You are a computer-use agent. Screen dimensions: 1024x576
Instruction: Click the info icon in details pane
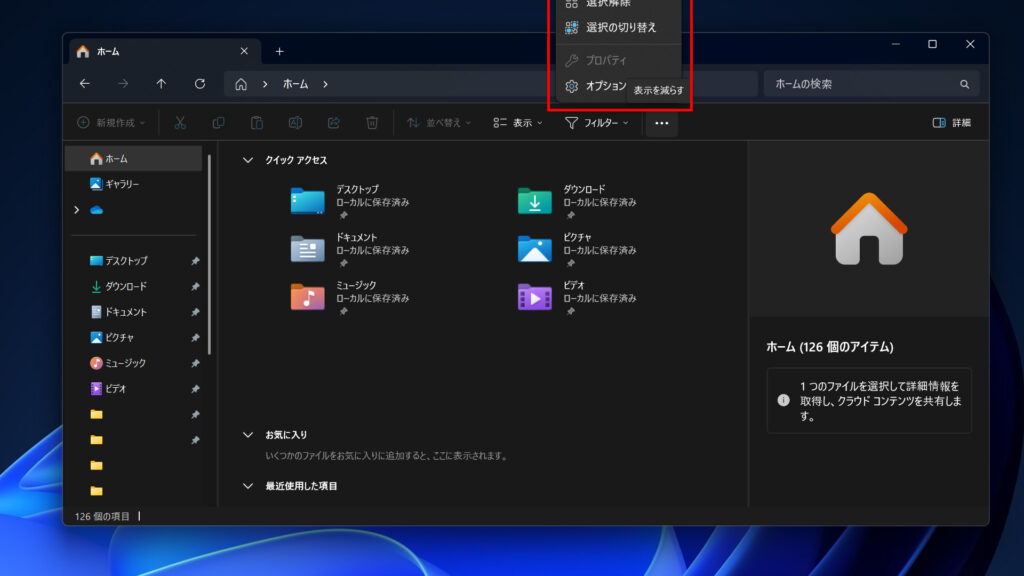coord(783,400)
